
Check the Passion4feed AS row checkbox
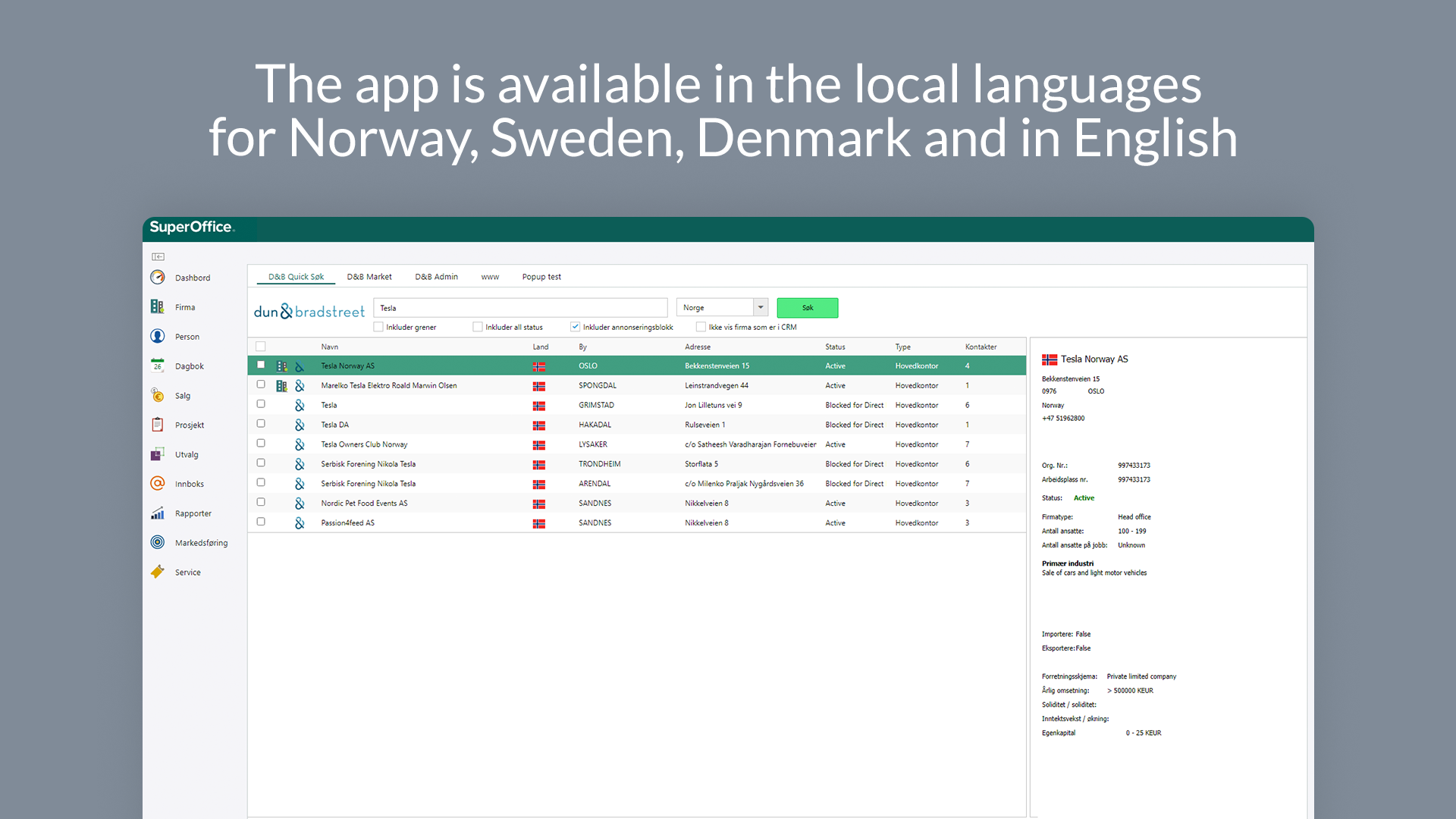[x=261, y=522]
